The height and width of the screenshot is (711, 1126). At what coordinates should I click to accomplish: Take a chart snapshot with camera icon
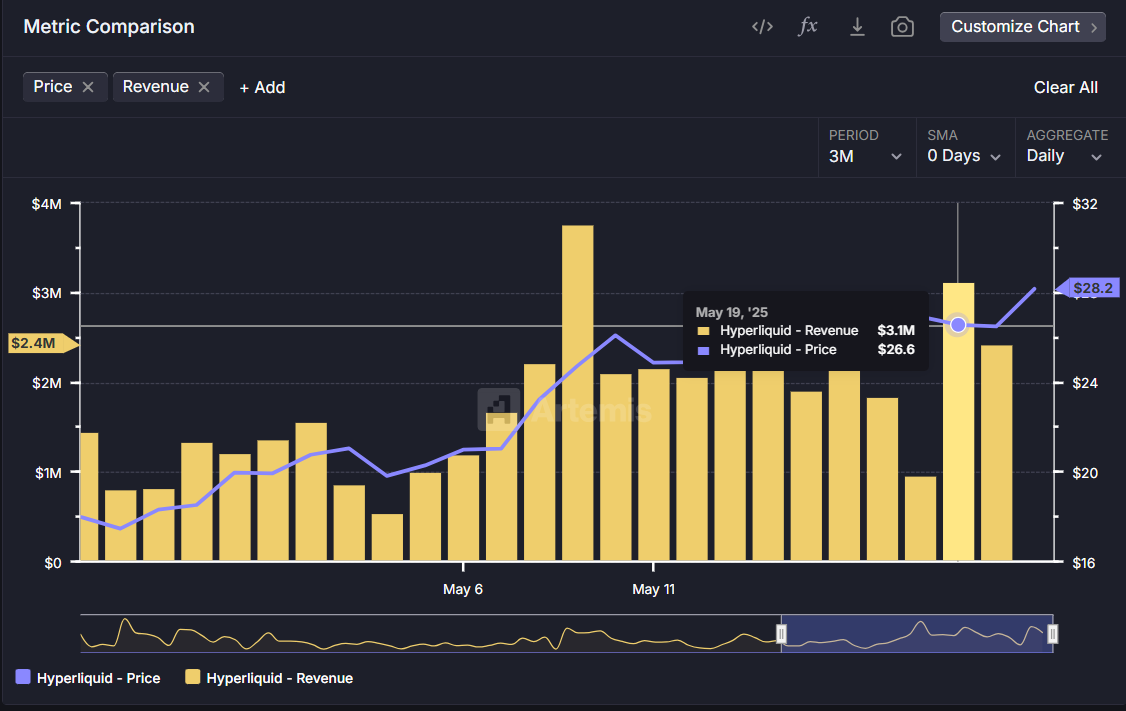coord(902,27)
